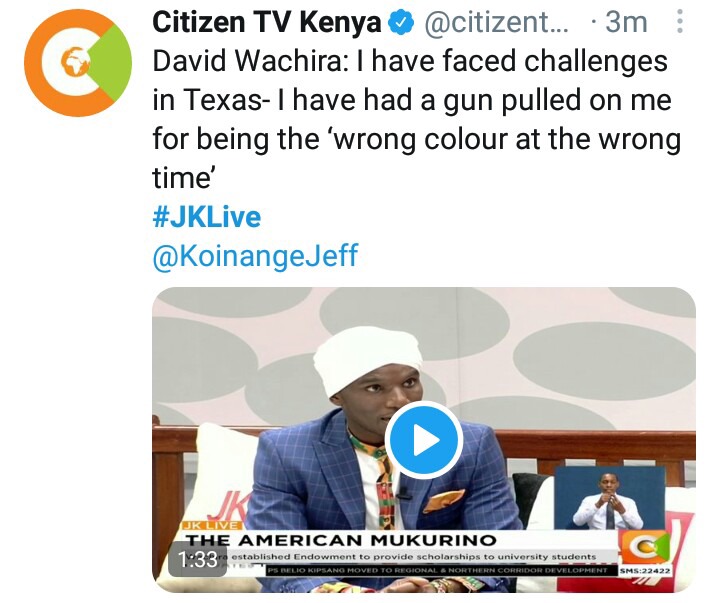720x603 pixels.
Task: Visit the @KoinangeJeff mention
Action: coord(255,255)
